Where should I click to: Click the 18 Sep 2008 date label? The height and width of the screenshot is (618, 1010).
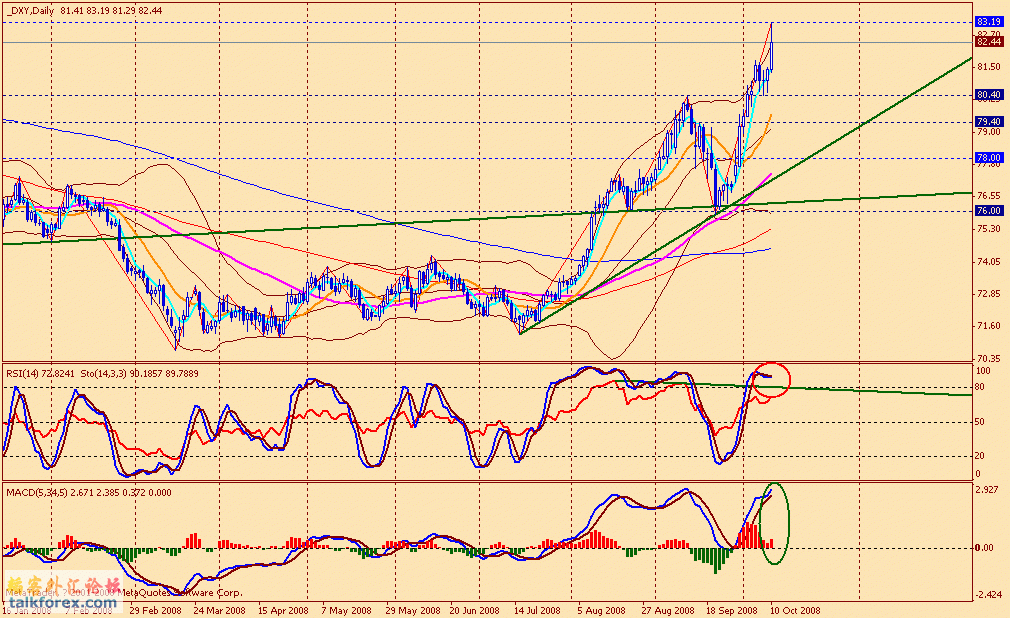[x=732, y=610]
